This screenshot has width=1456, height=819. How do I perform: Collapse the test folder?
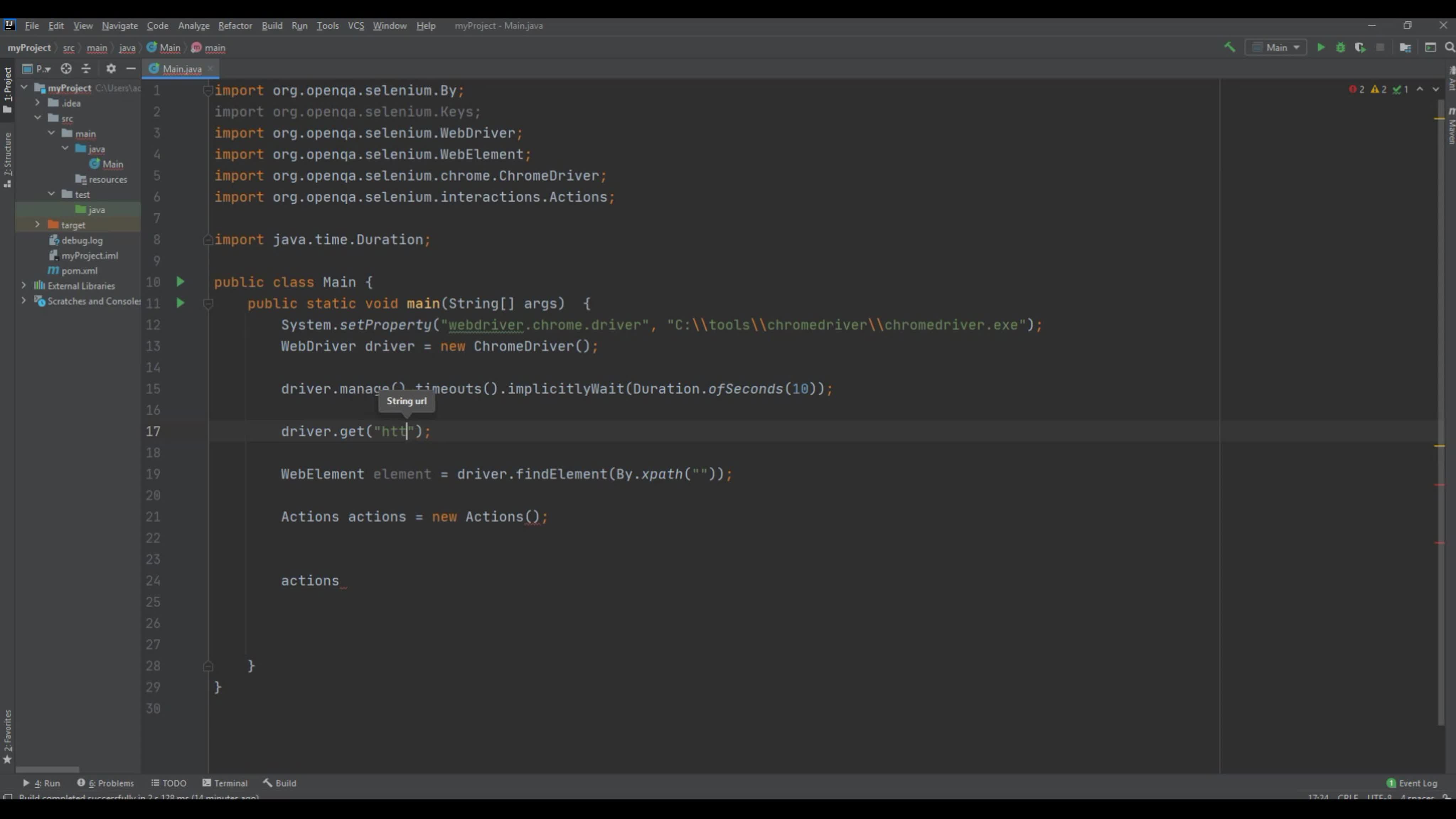[x=52, y=194]
